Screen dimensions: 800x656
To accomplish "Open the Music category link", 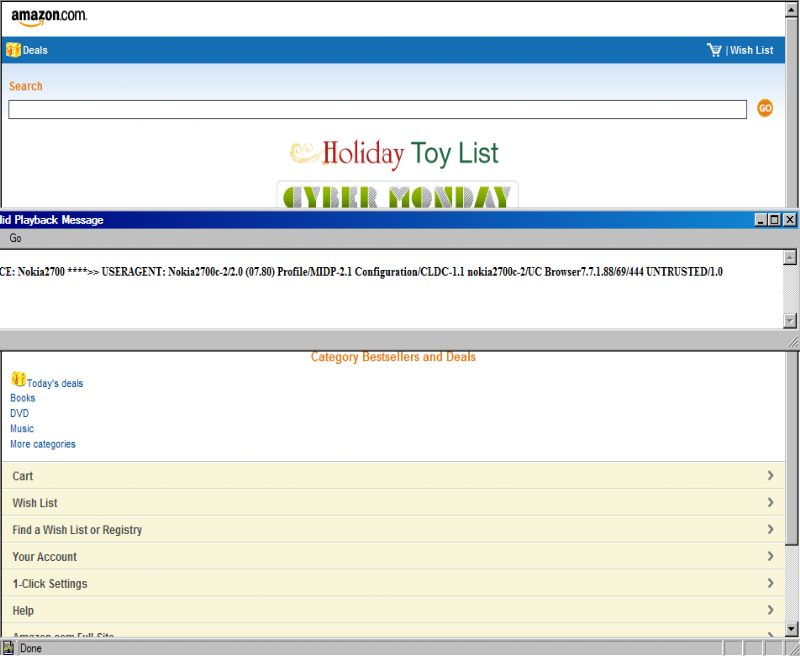I will pos(22,428).
